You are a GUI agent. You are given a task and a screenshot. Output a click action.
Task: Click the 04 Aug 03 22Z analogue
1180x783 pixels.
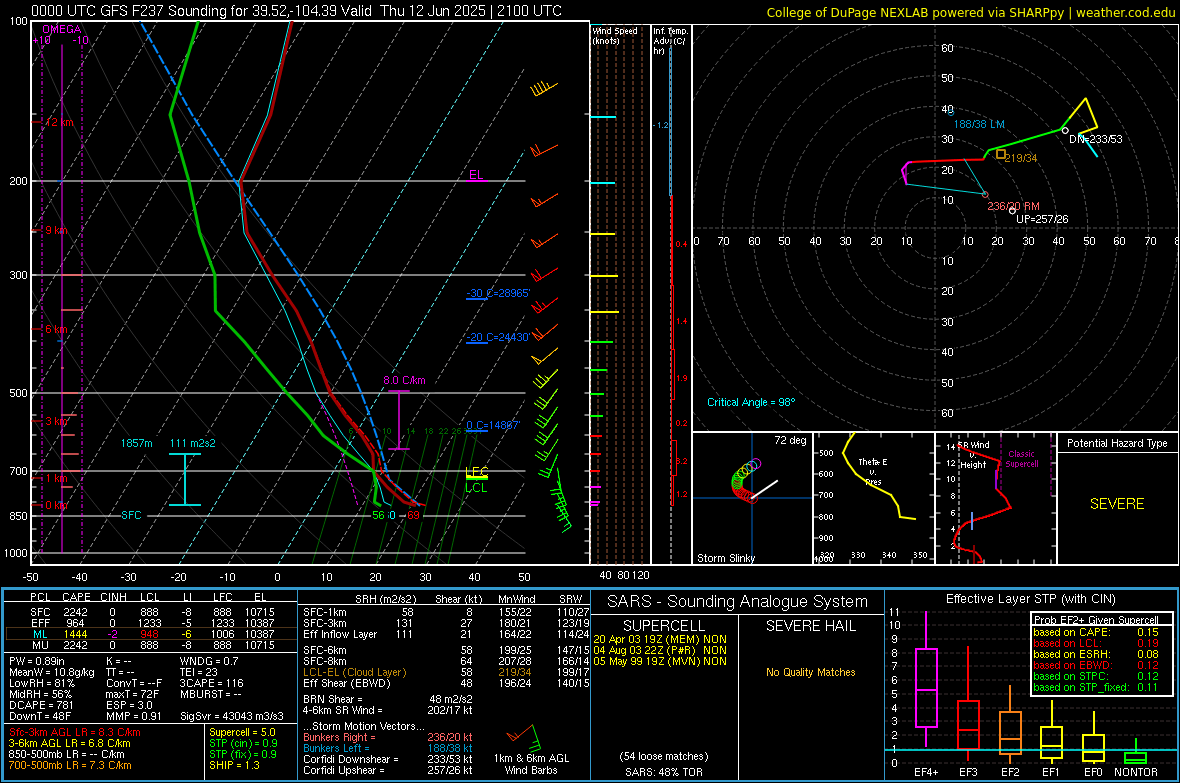point(660,650)
